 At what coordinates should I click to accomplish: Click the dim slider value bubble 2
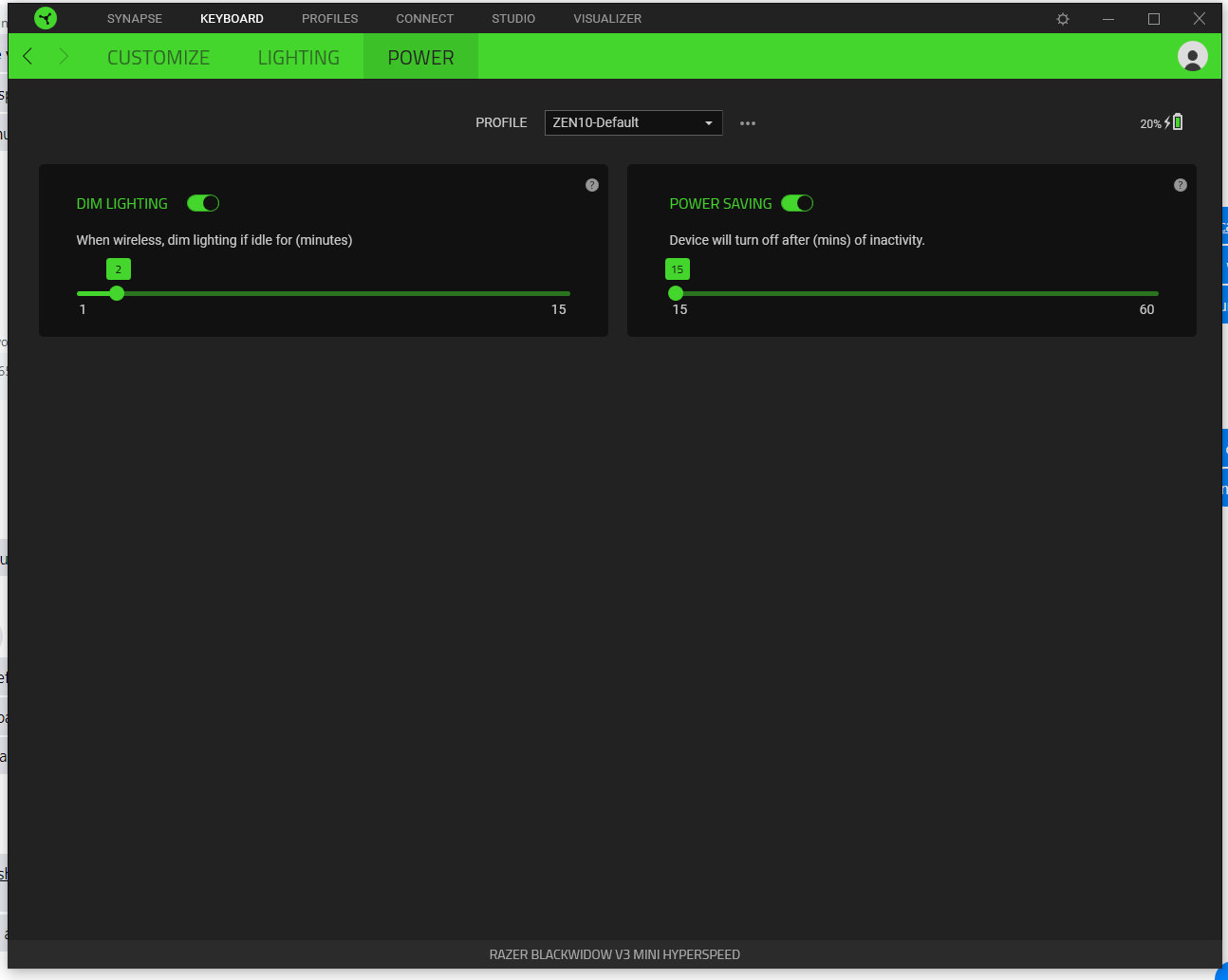119,269
